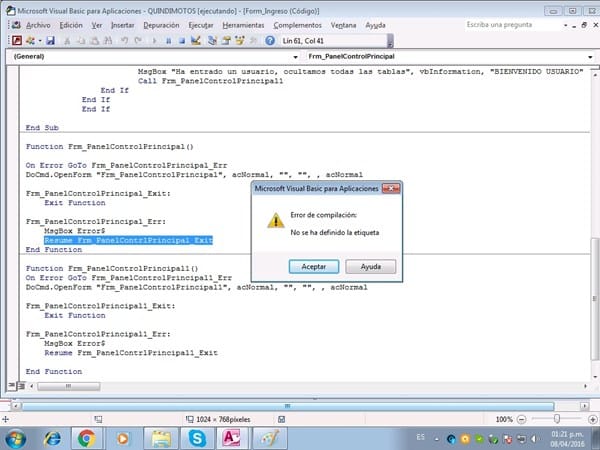Click the Ayuda button in the dialog
600x450 pixels.
(x=370, y=267)
